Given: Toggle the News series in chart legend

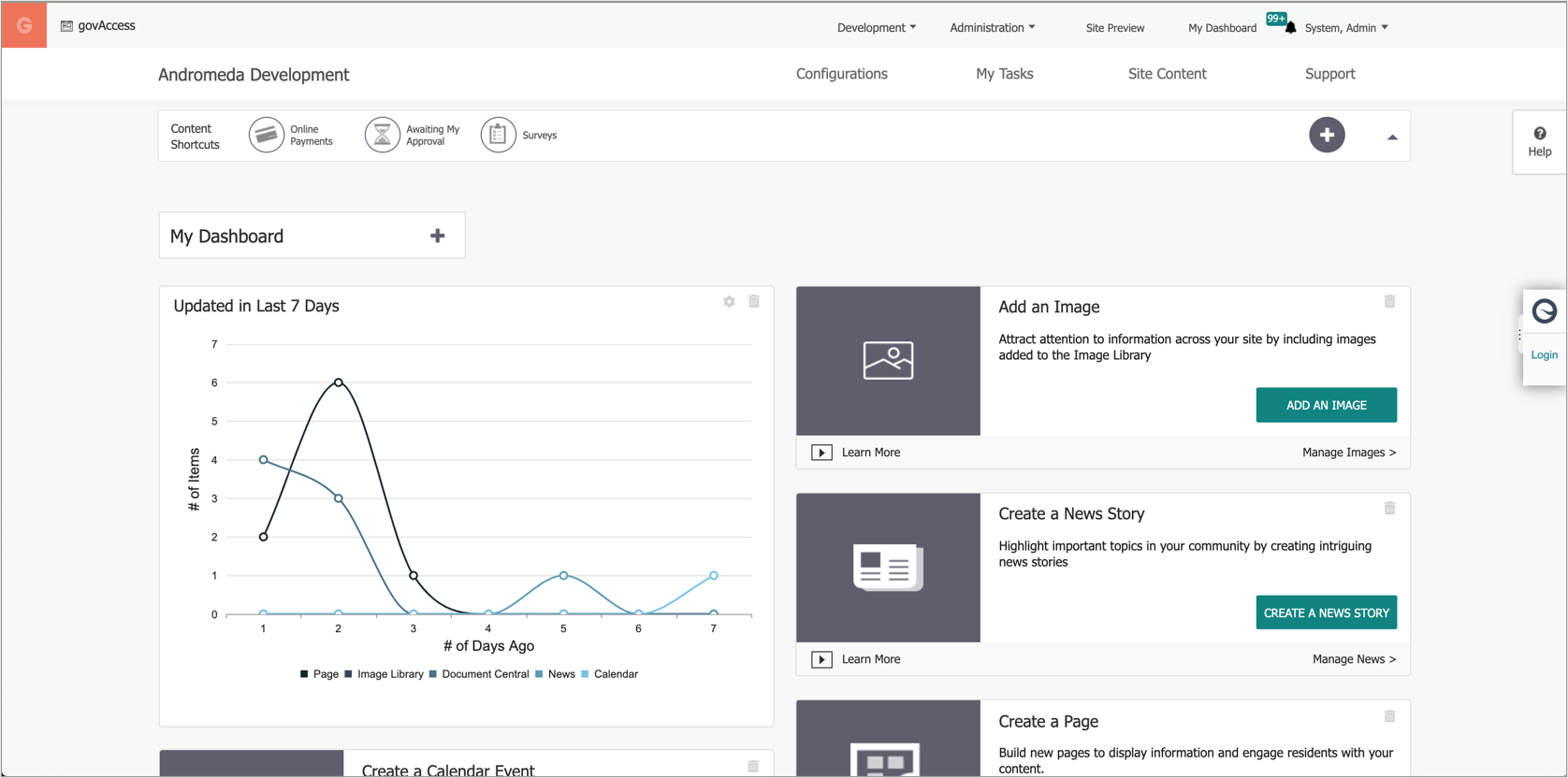Looking at the screenshot, I should [x=556, y=674].
